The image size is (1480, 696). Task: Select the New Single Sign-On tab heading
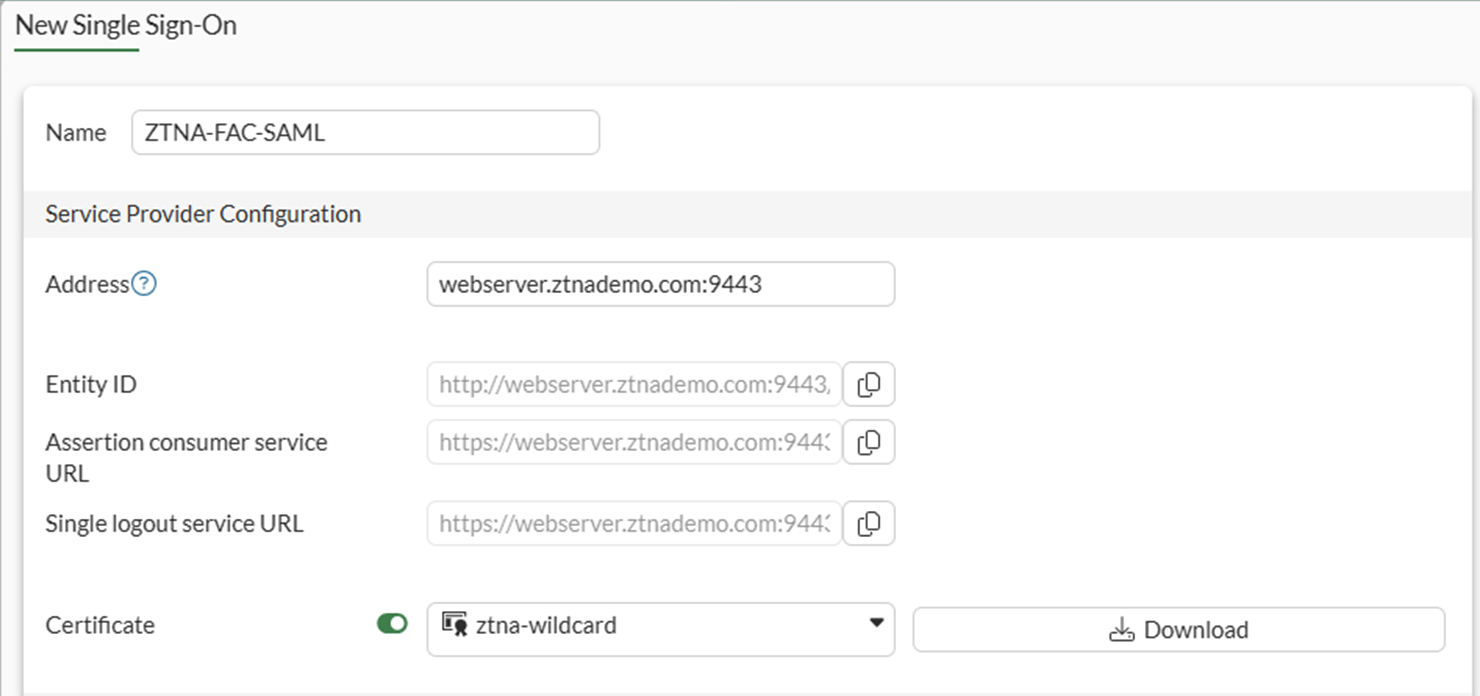126,26
